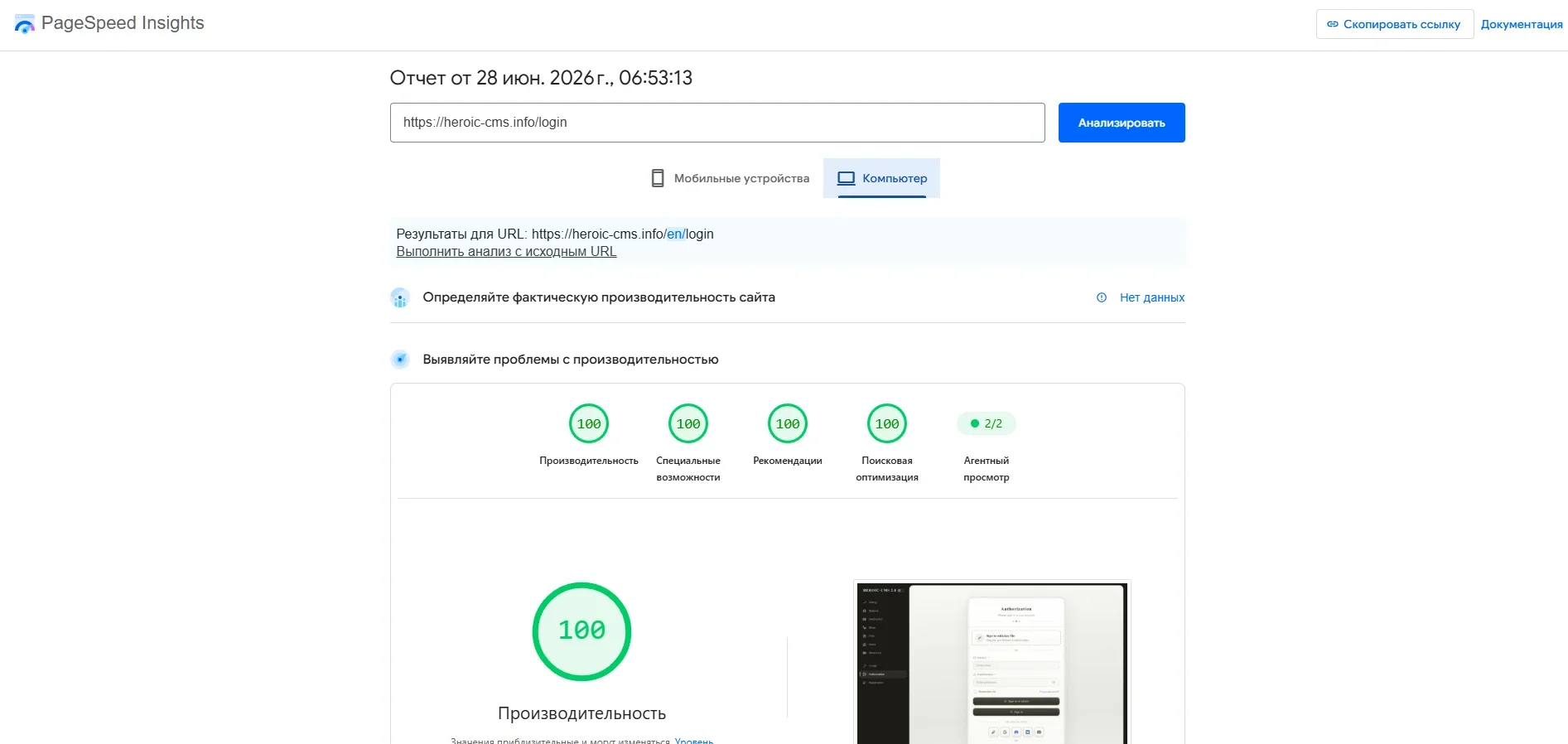The height and width of the screenshot is (744, 1568).
Task: Select the Компьютер tab
Action: (881, 178)
